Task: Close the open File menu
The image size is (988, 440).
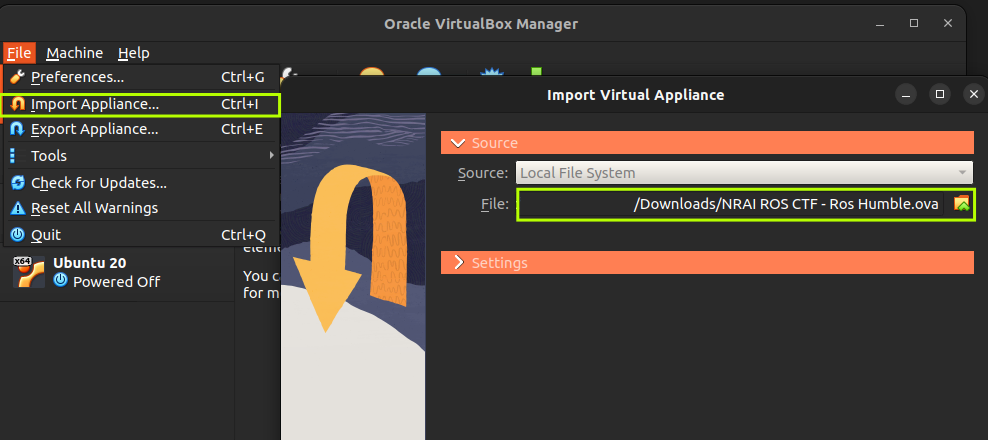Action: (19, 53)
